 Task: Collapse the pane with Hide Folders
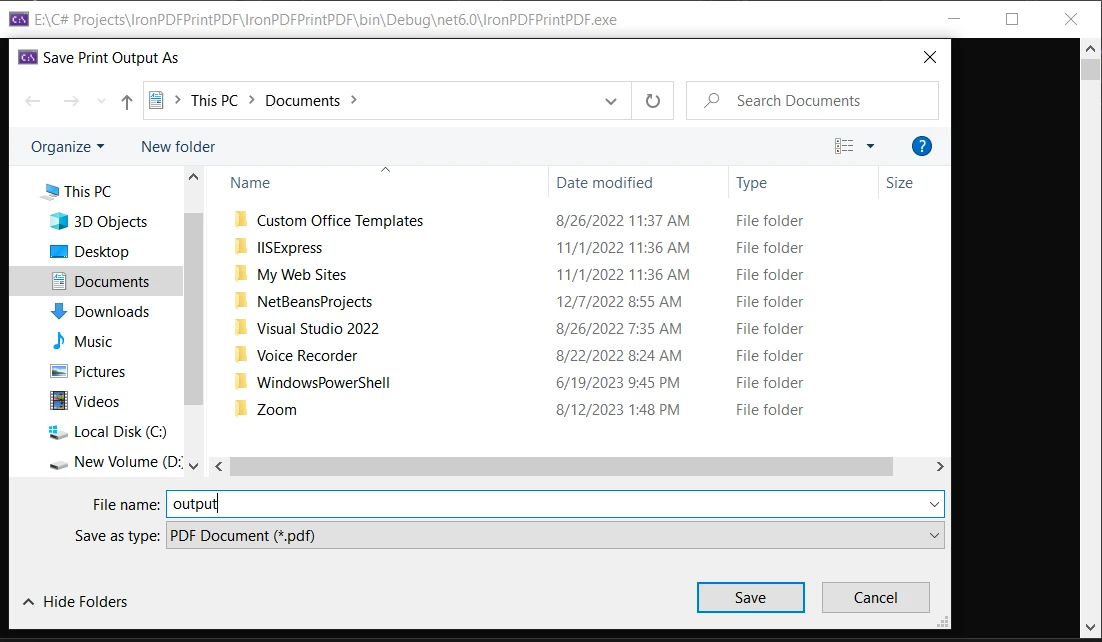tap(75, 602)
